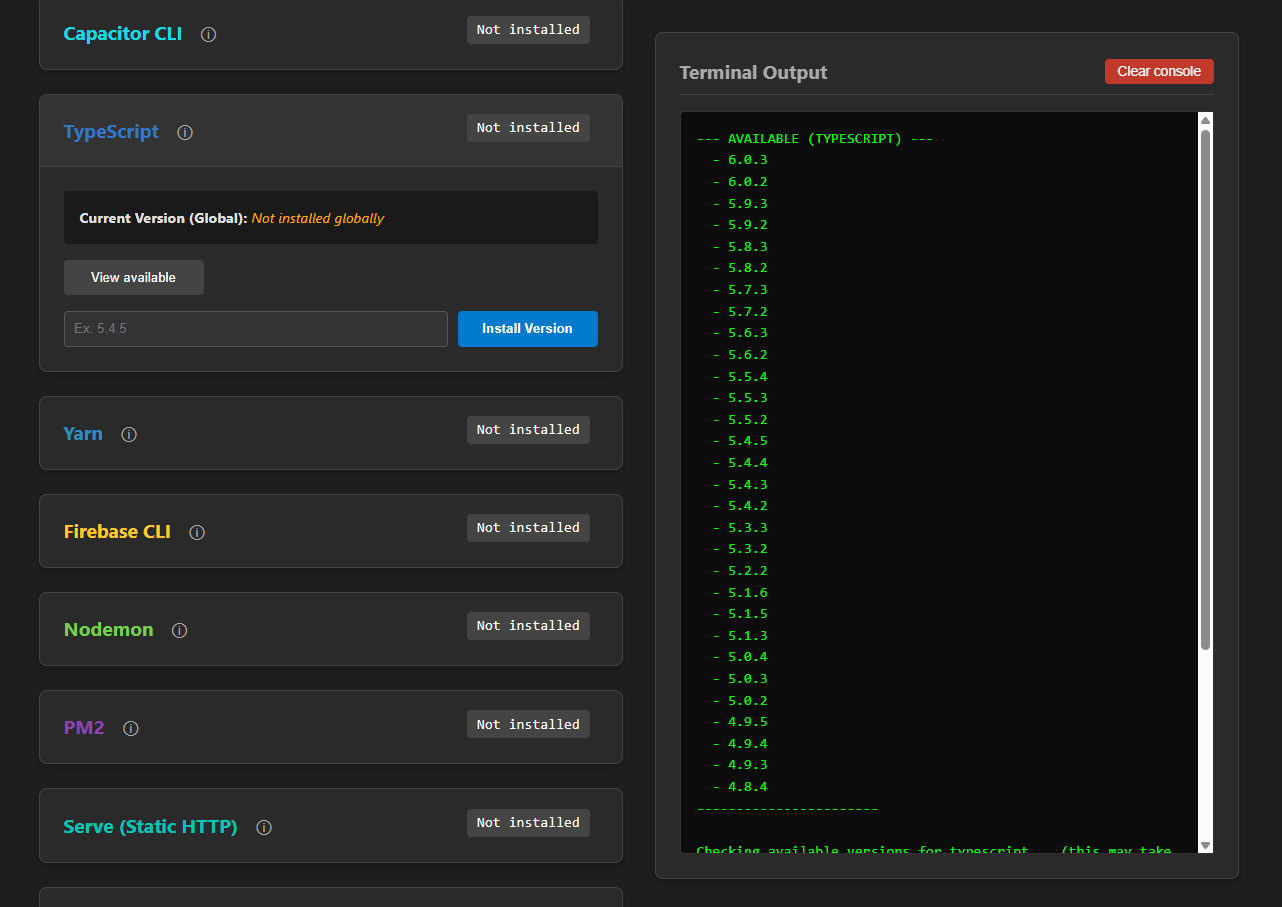Select version 5.4.3 in terminal output

click(x=747, y=485)
